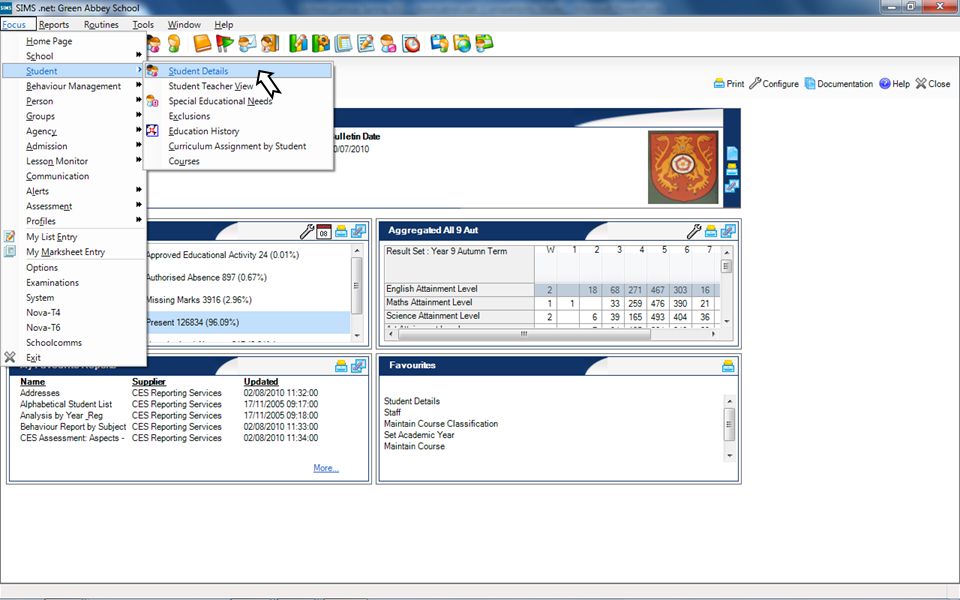Click the yellow printer icon in Aggregated panel
Image resolution: width=960 pixels, height=600 pixels.
[x=711, y=231]
